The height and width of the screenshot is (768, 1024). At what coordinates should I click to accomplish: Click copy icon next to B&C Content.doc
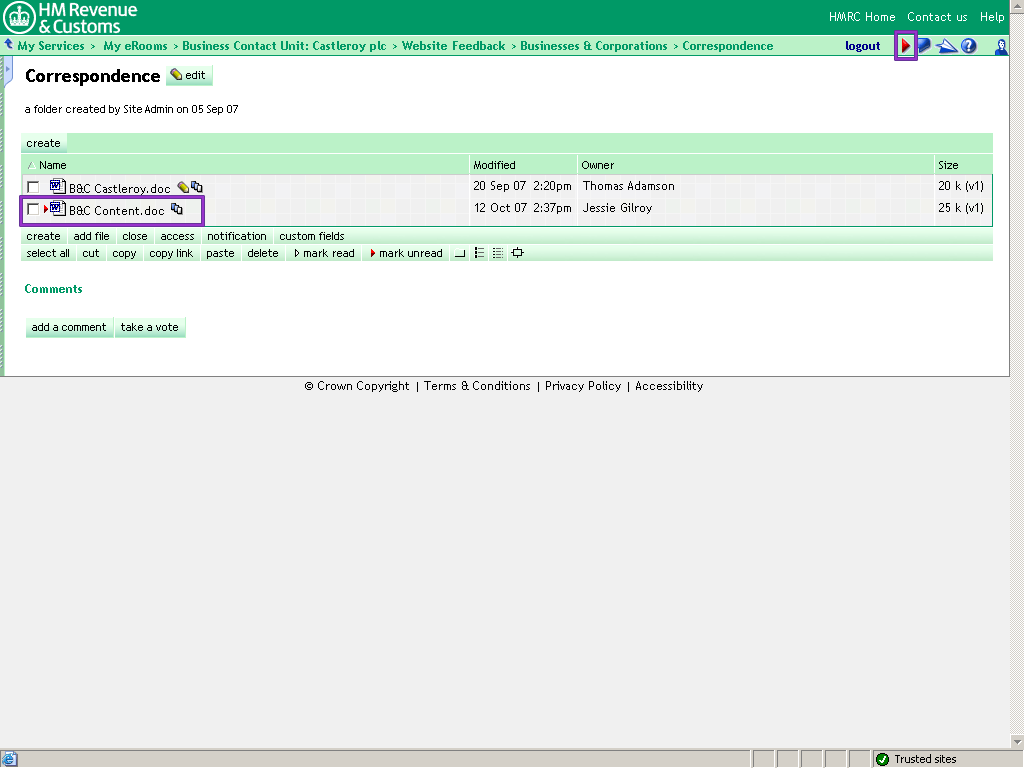coord(177,209)
